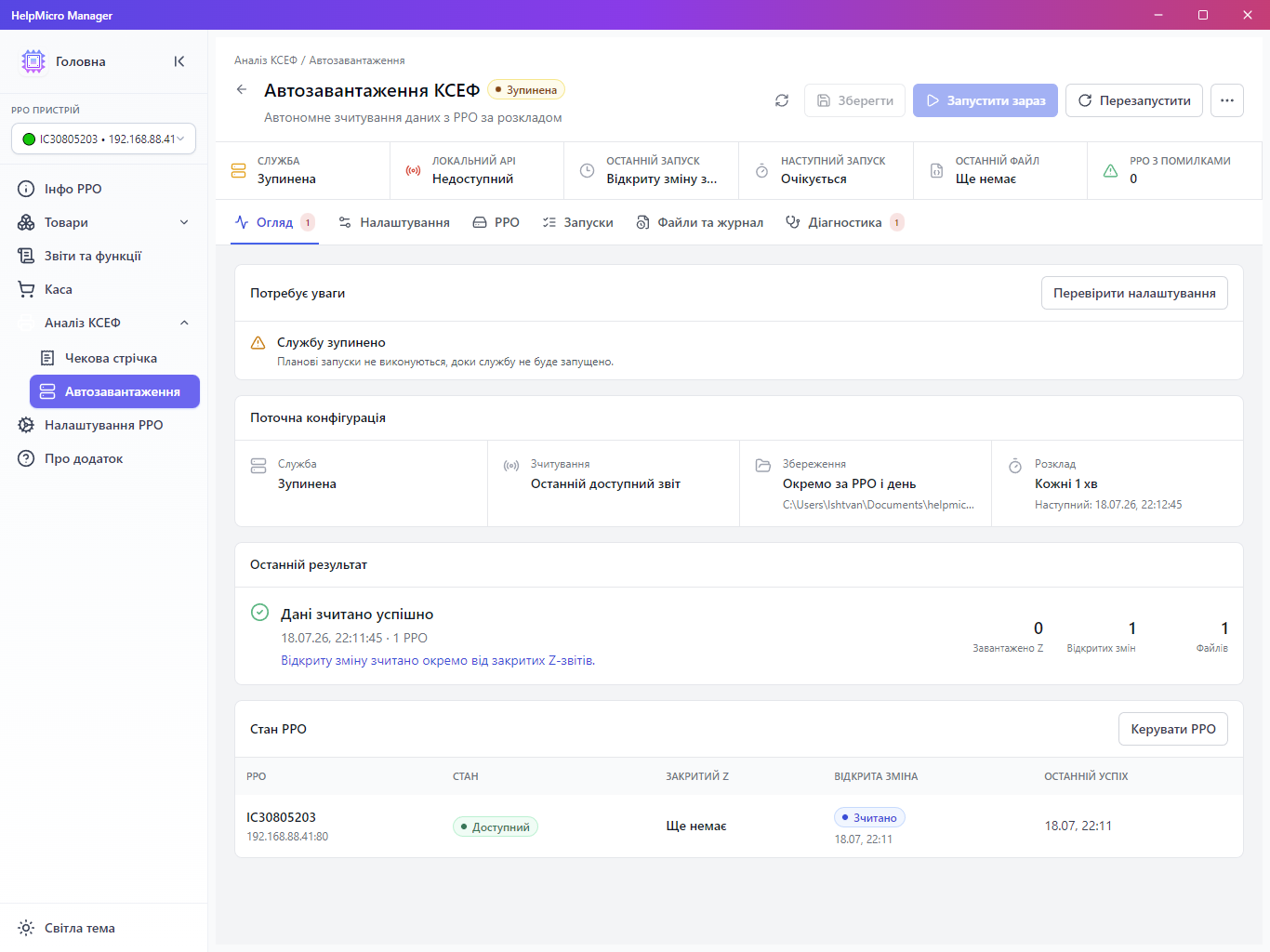The image size is (1270, 952).
Task: Click the Зчитування broadcast icon in configuration
Action: click(x=511, y=465)
